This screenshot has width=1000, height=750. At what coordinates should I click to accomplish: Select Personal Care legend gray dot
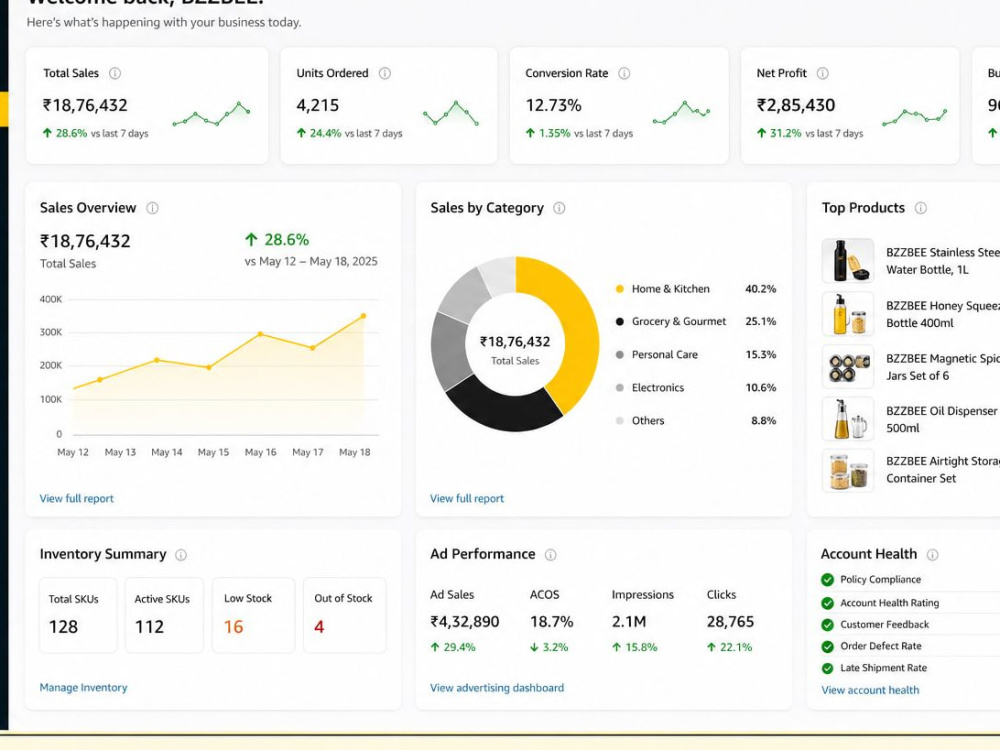click(x=619, y=355)
